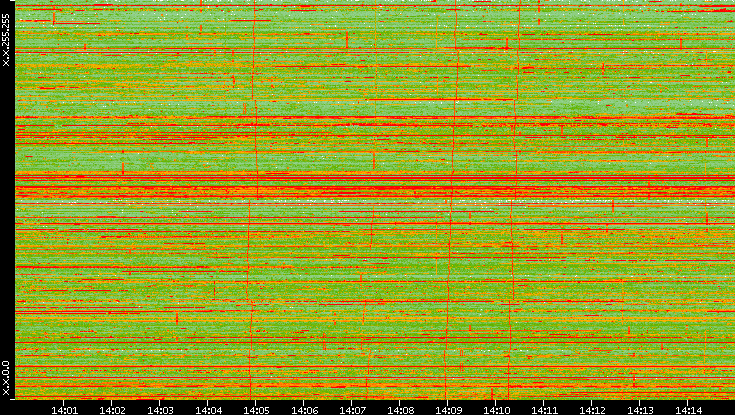
Task: Click the 14:08 time axis label
Action: (x=400, y=410)
